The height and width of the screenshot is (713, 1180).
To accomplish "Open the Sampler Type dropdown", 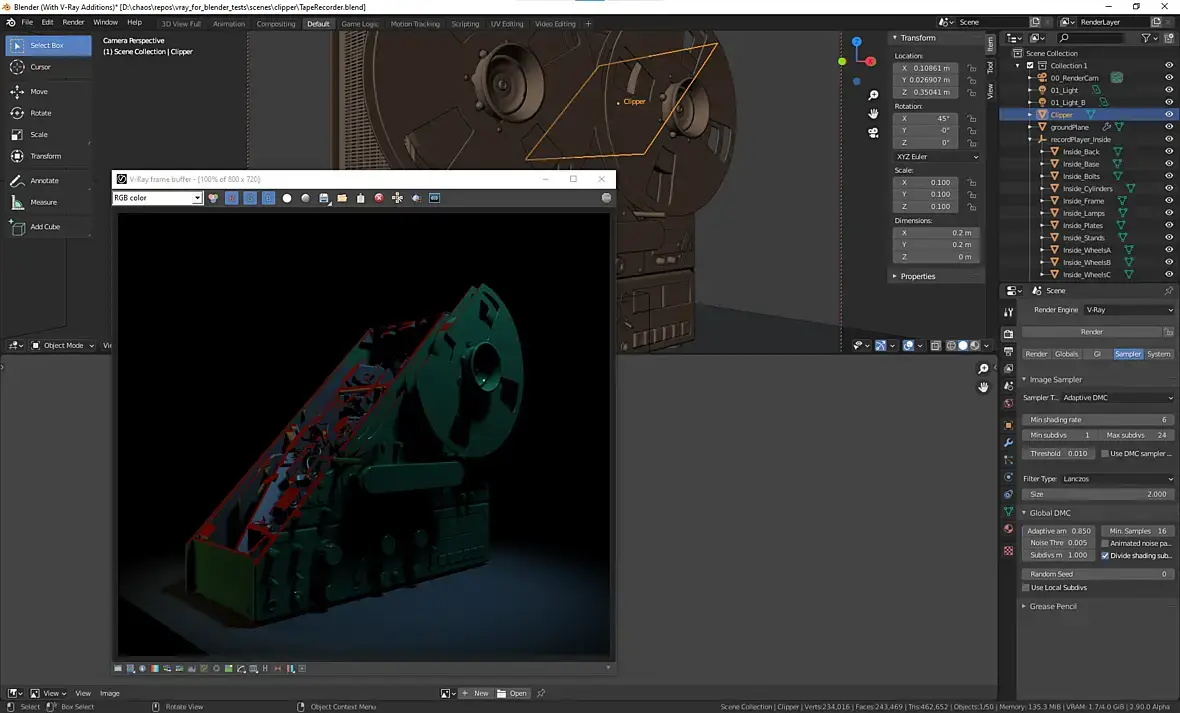I will click(1117, 398).
